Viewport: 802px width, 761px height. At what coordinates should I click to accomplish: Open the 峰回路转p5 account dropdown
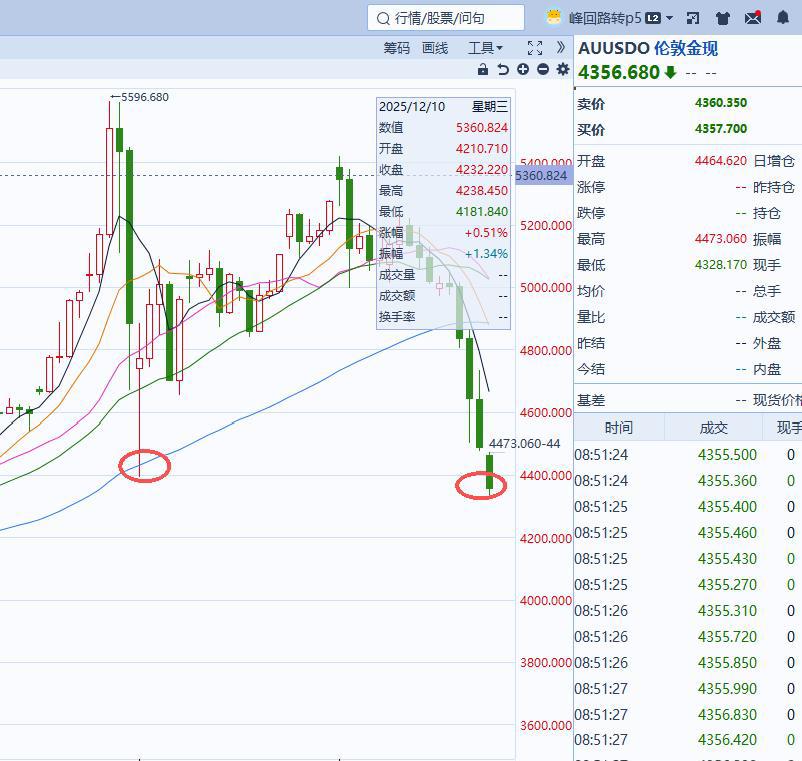coord(611,18)
